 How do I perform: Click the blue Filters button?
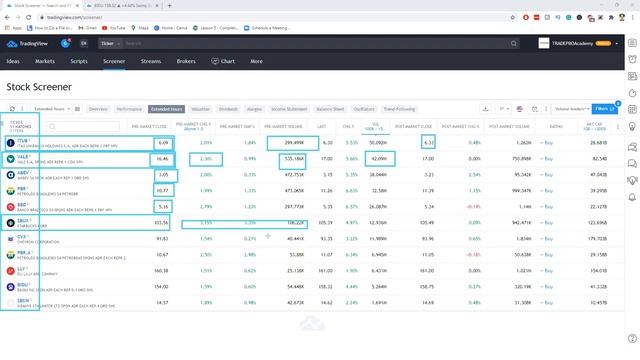(604, 109)
